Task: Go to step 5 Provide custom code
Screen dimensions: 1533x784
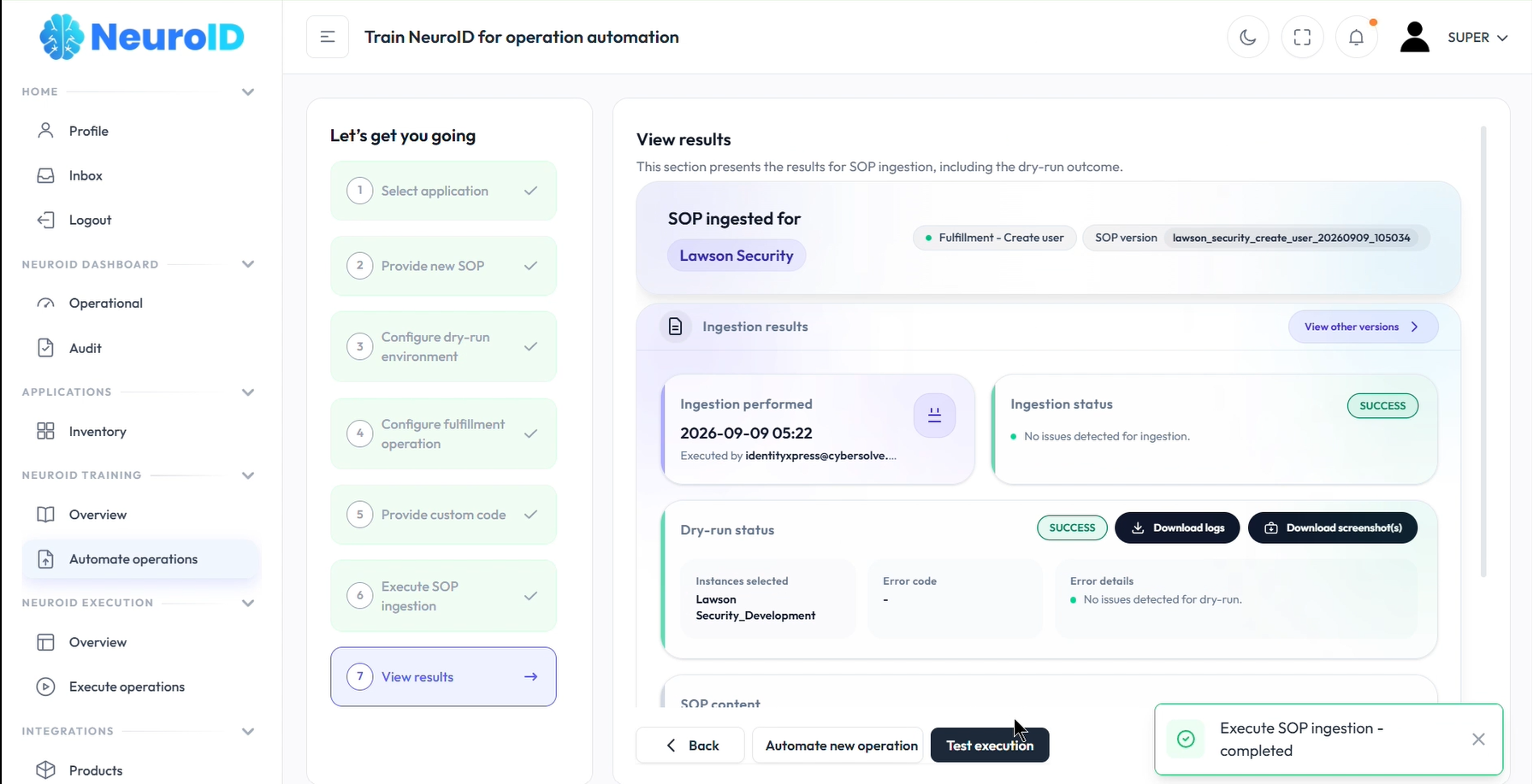Action: pyautogui.click(x=443, y=515)
